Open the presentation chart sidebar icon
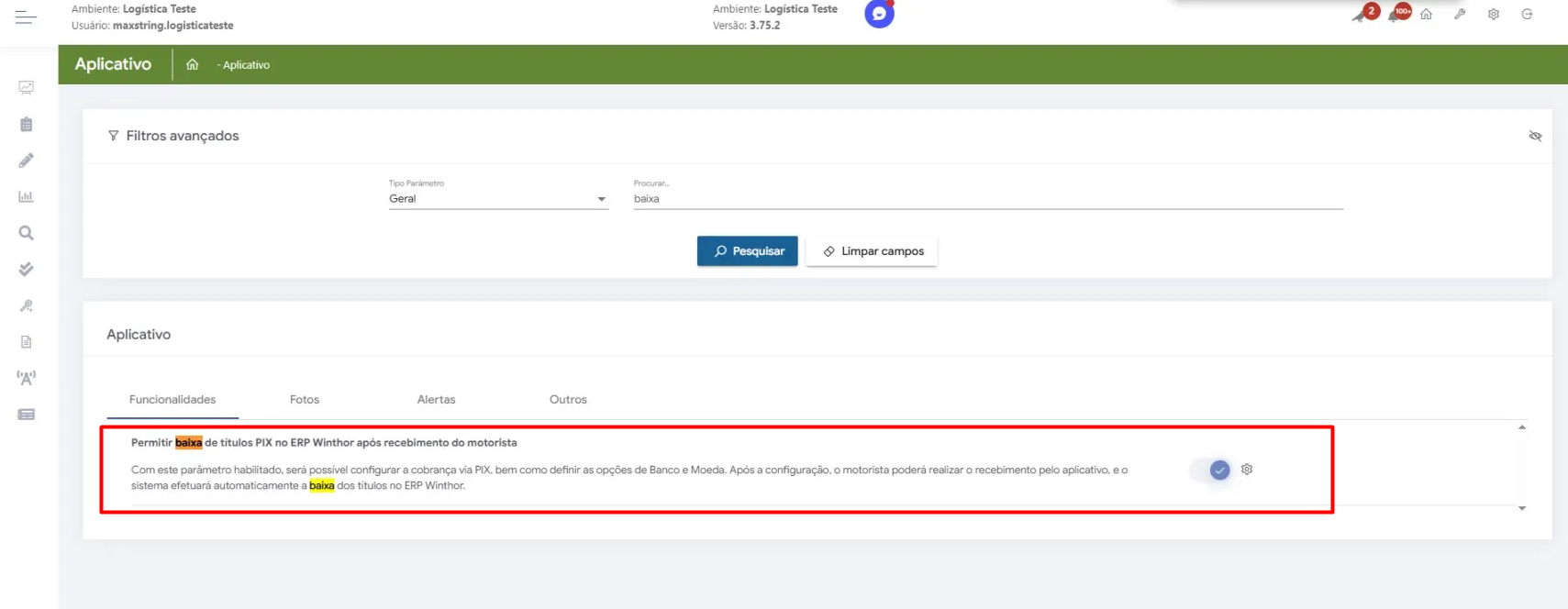 pos(27,88)
